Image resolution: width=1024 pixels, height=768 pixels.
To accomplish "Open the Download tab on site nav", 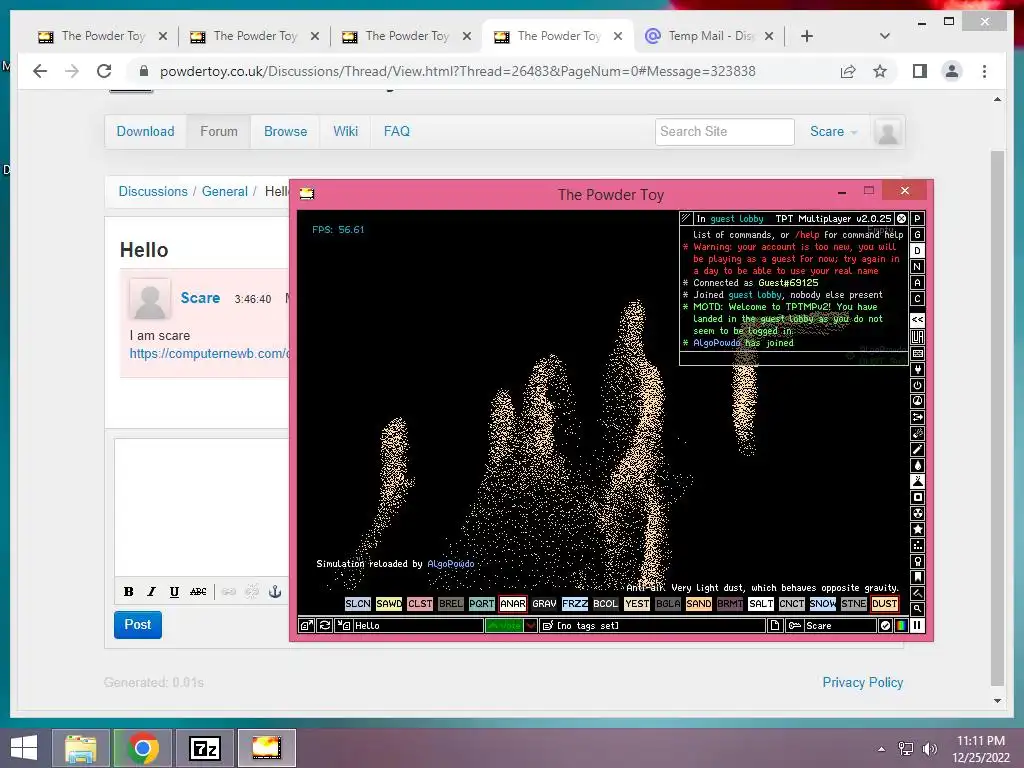I will tap(145, 131).
